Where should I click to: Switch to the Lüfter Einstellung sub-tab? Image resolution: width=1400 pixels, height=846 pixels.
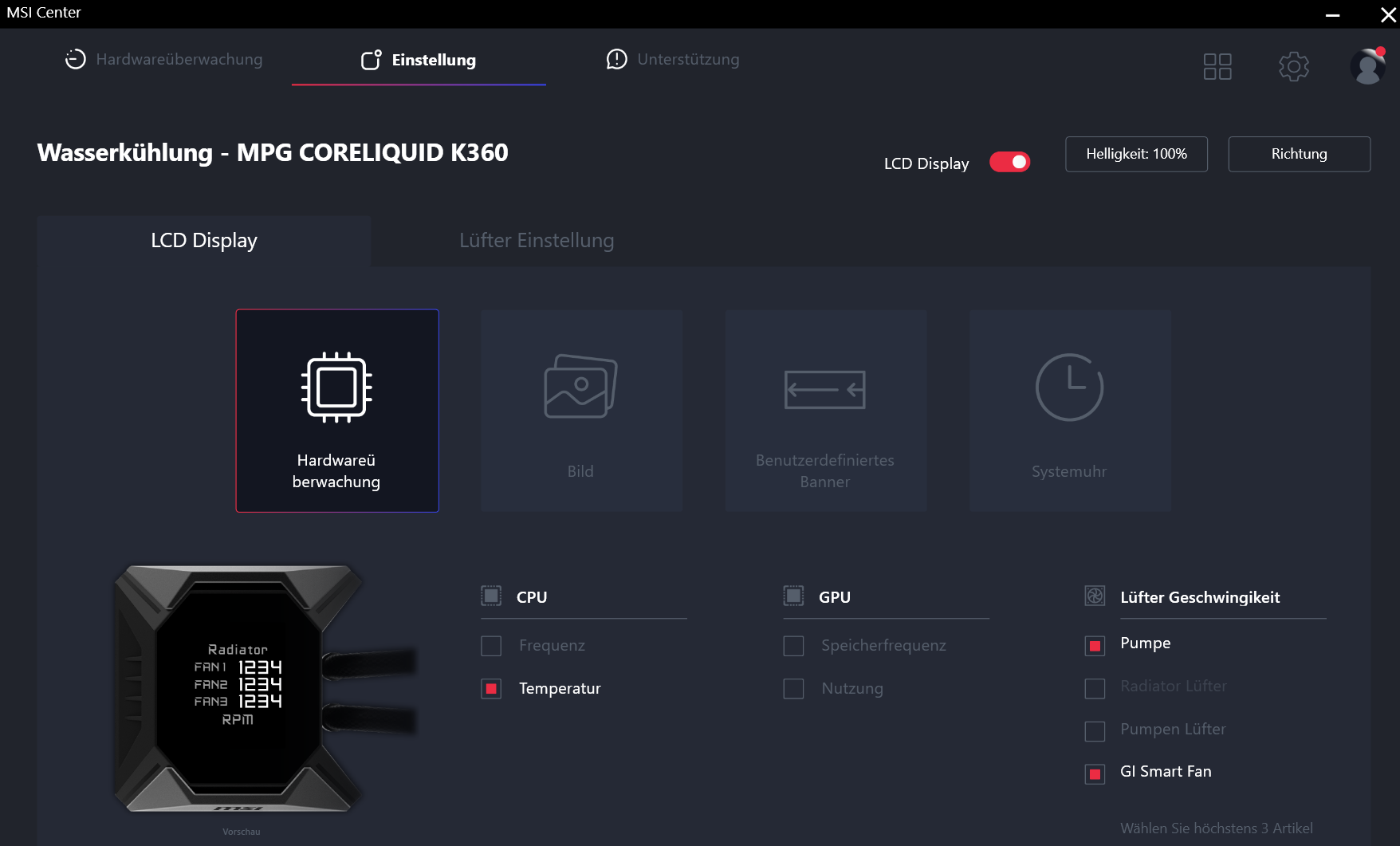coord(537,241)
